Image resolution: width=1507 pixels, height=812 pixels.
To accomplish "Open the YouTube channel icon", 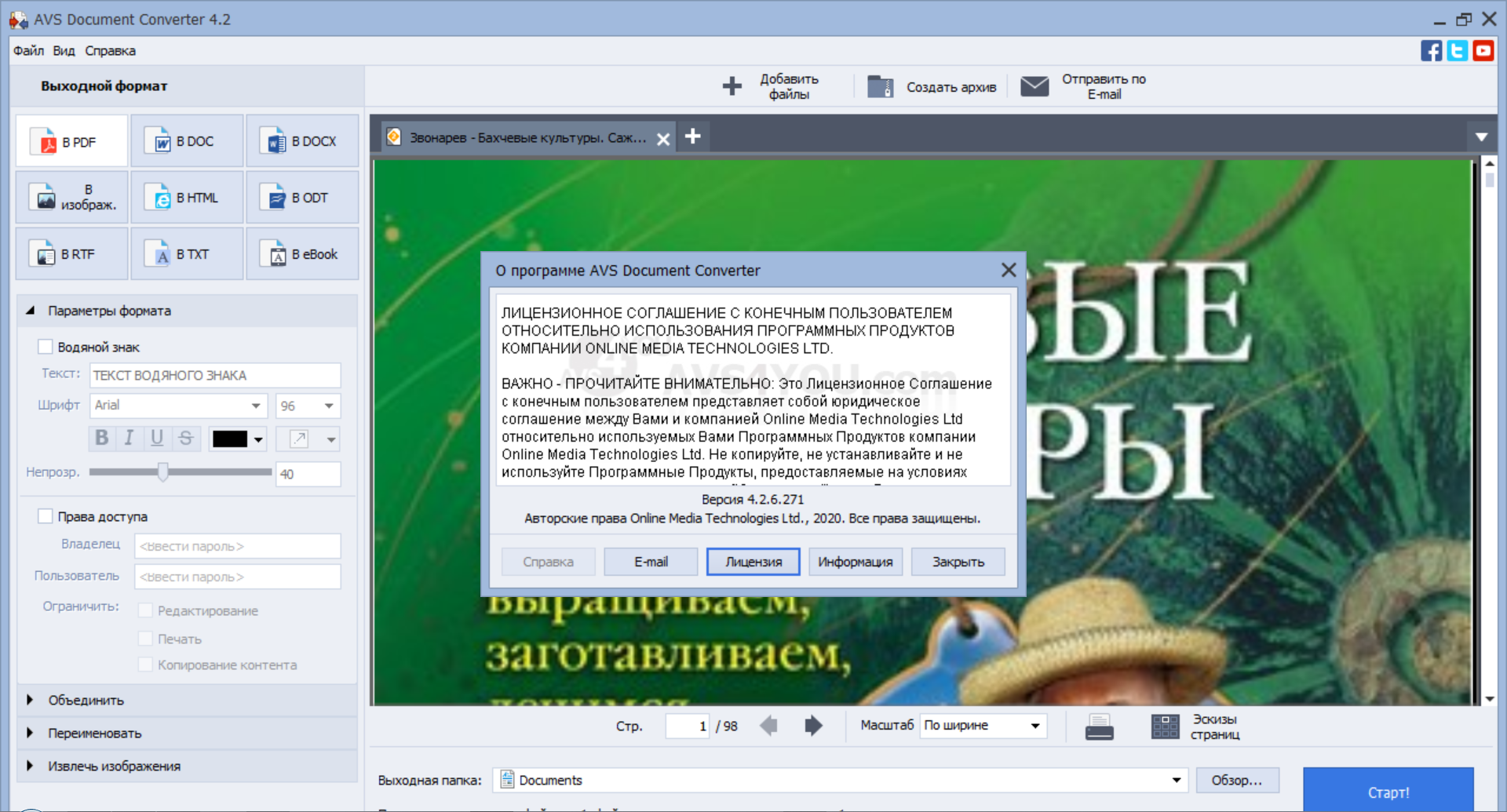I will pyautogui.click(x=1483, y=51).
